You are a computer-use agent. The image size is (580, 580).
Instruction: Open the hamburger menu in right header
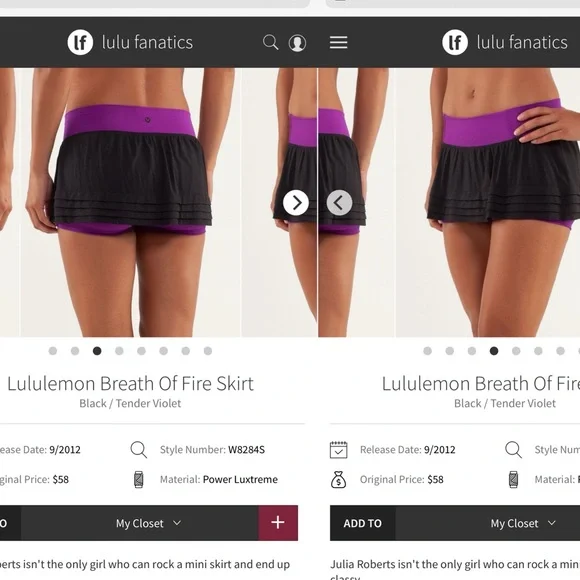click(x=338, y=42)
